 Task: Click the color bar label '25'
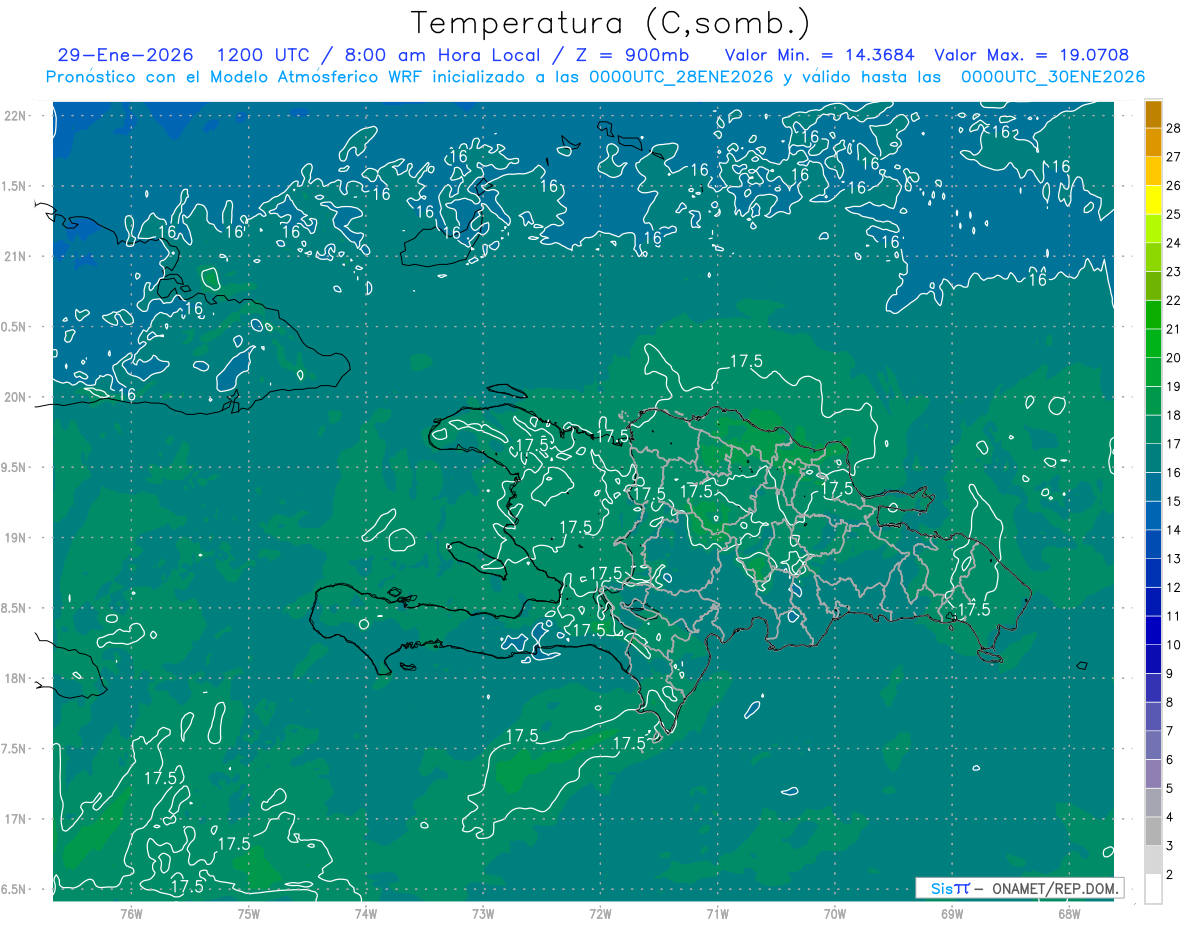(x=1174, y=214)
